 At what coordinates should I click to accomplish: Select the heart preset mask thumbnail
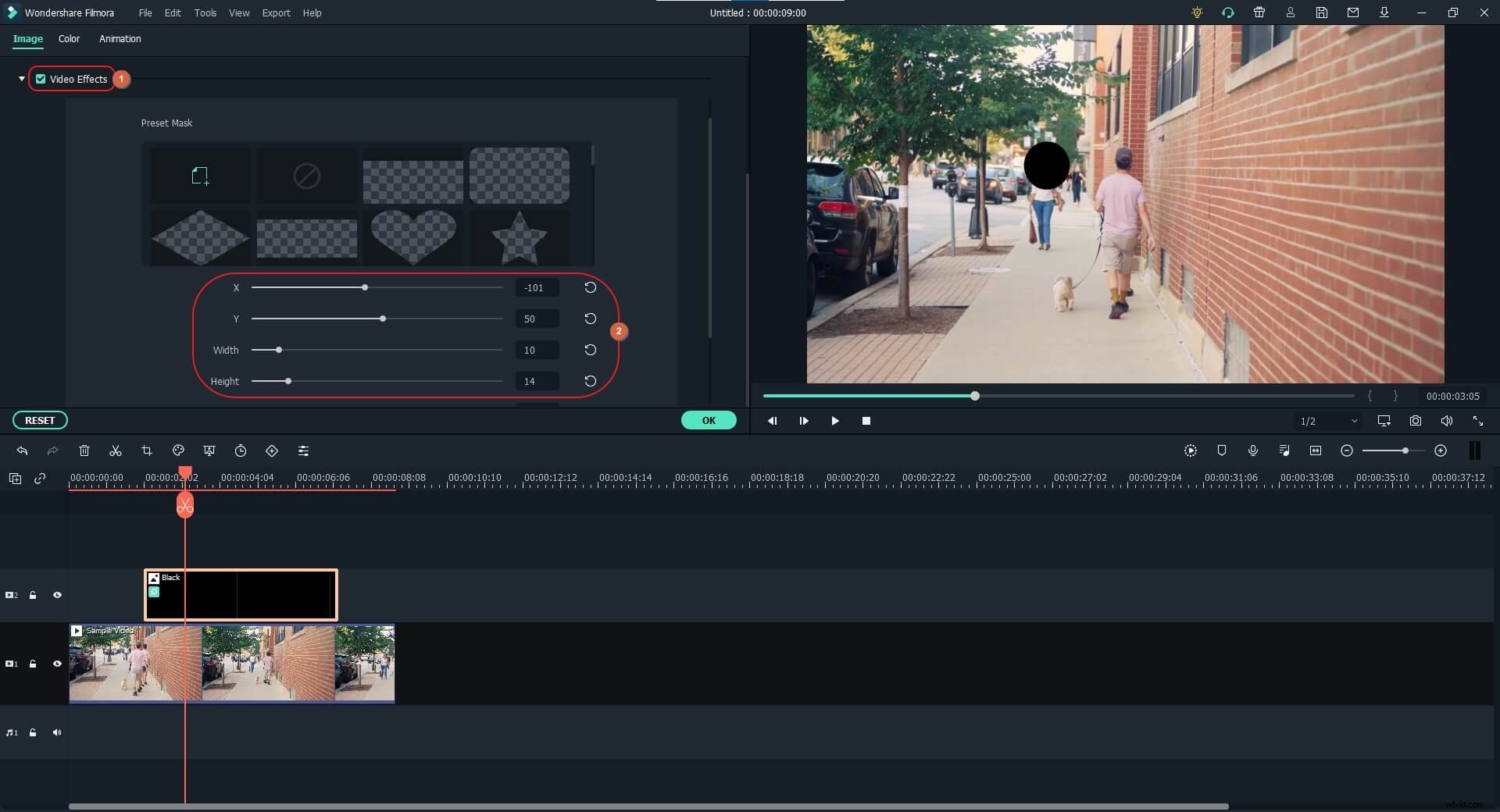click(x=413, y=238)
